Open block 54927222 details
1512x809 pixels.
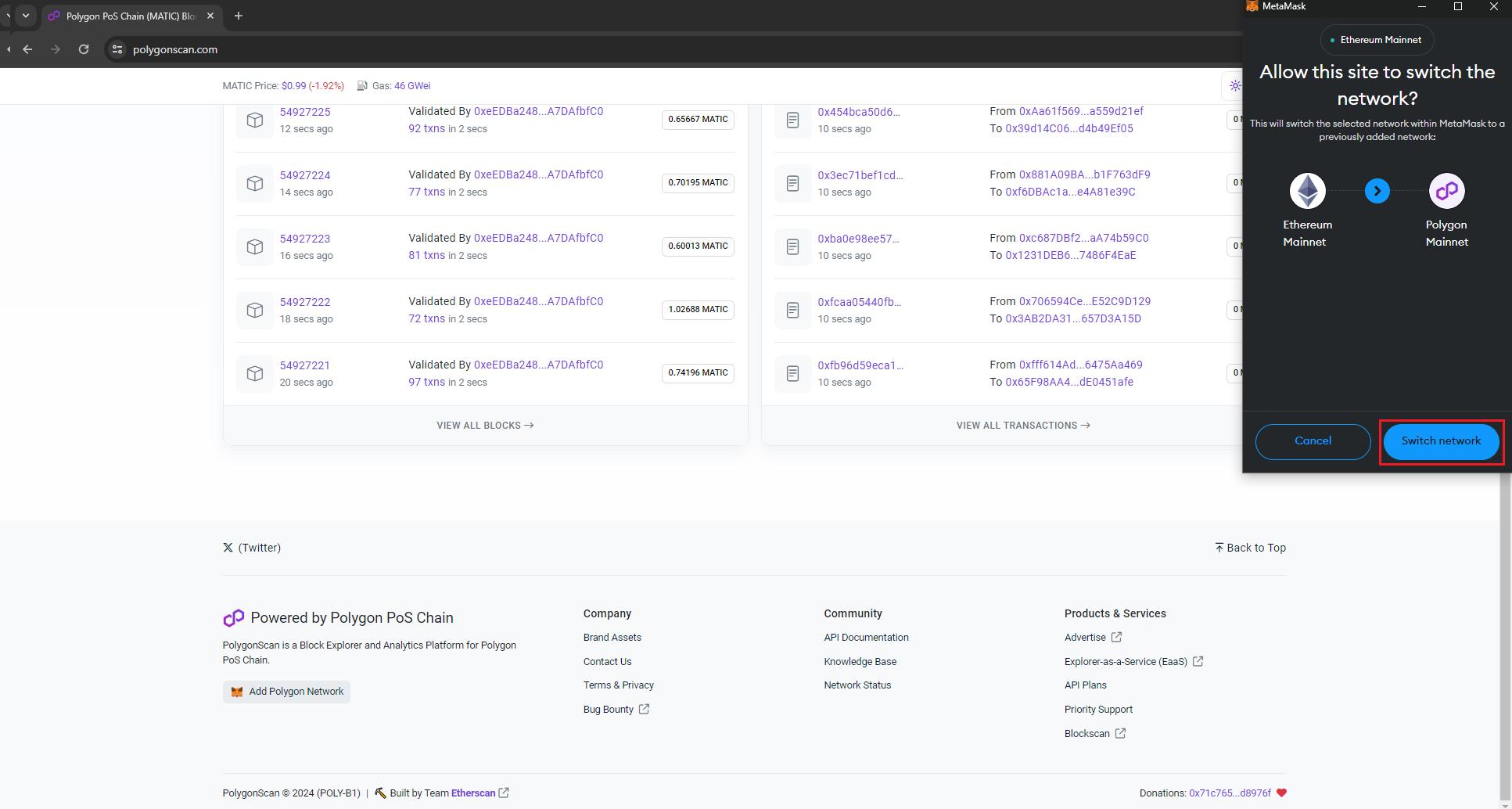click(305, 302)
